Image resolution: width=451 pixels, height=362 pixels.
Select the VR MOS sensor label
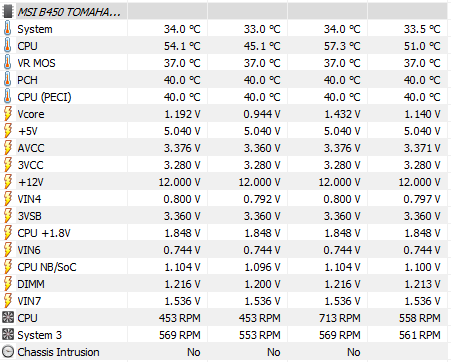tap(36, 63)
